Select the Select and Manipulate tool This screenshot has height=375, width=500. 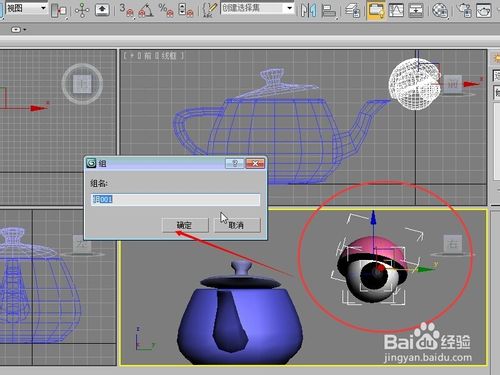click(82, 10)
